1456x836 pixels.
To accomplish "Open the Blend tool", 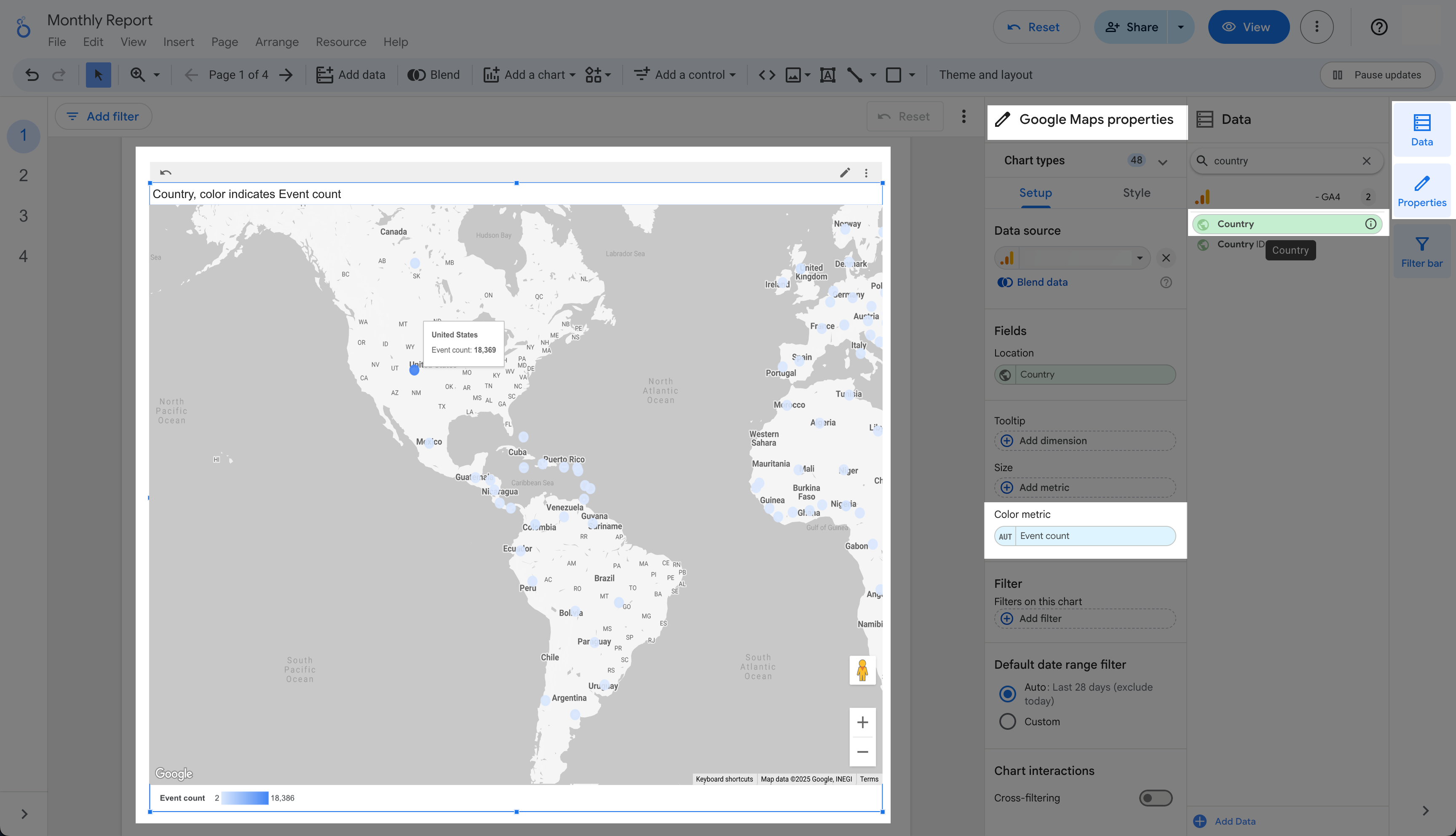I will 434,75.
